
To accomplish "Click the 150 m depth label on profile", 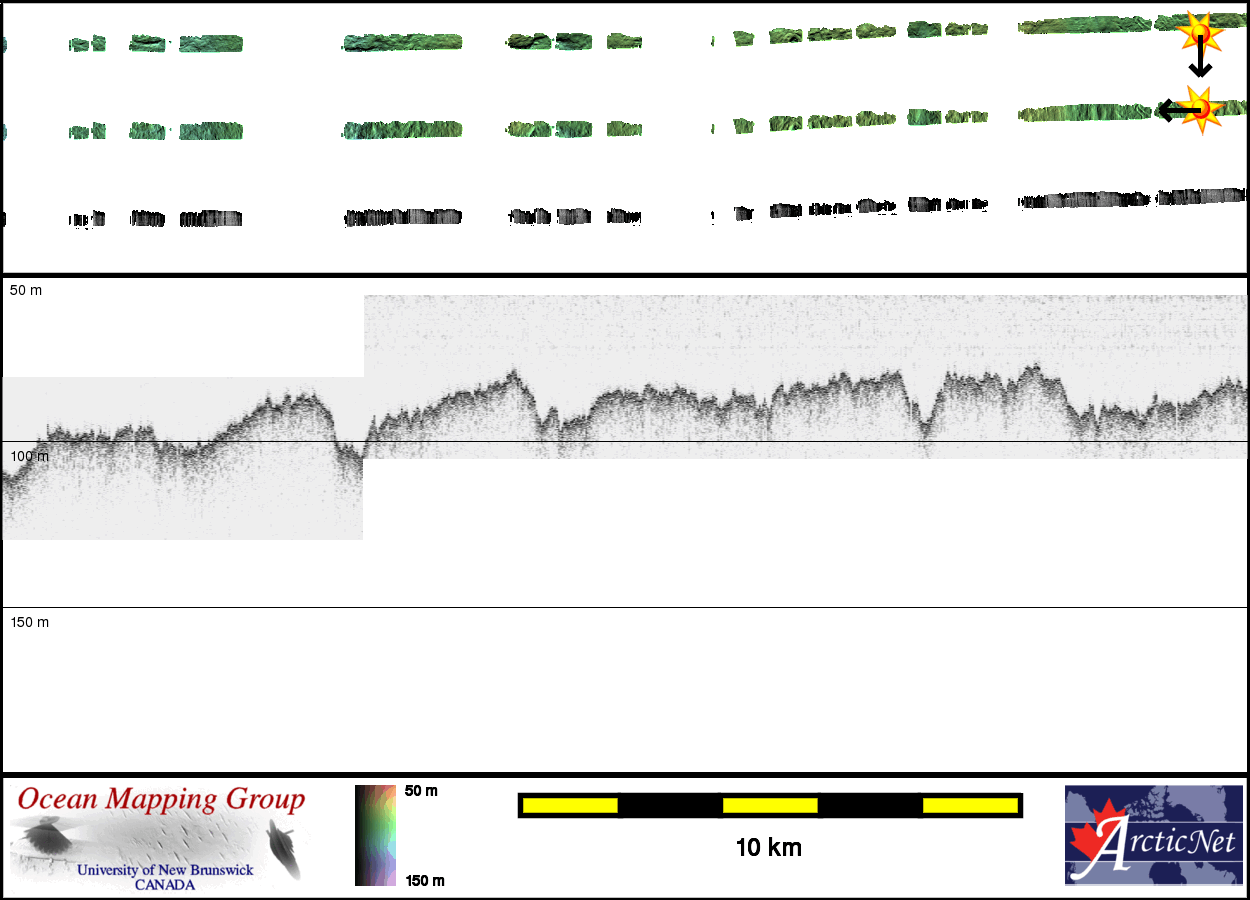I will pyautogui.click(x=30, y=622).
